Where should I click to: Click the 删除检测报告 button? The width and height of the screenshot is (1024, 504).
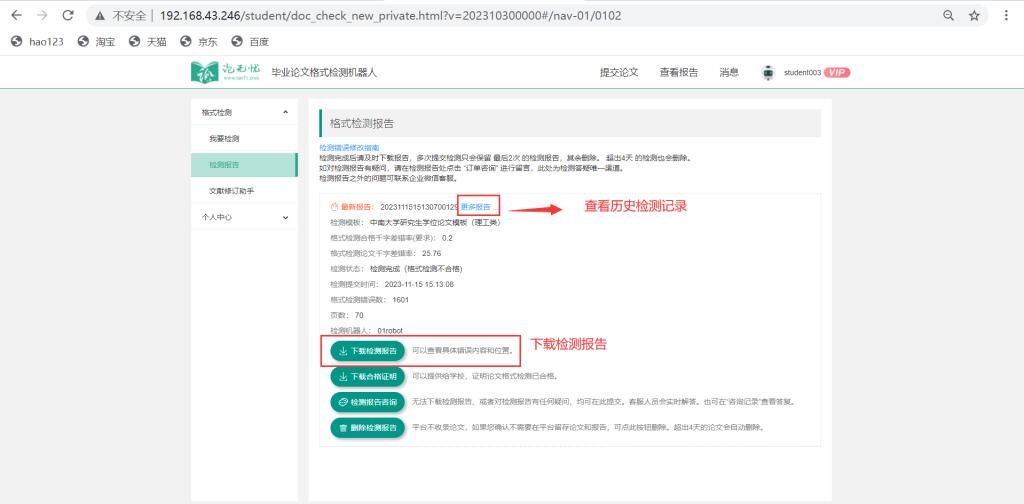(366, 427)
